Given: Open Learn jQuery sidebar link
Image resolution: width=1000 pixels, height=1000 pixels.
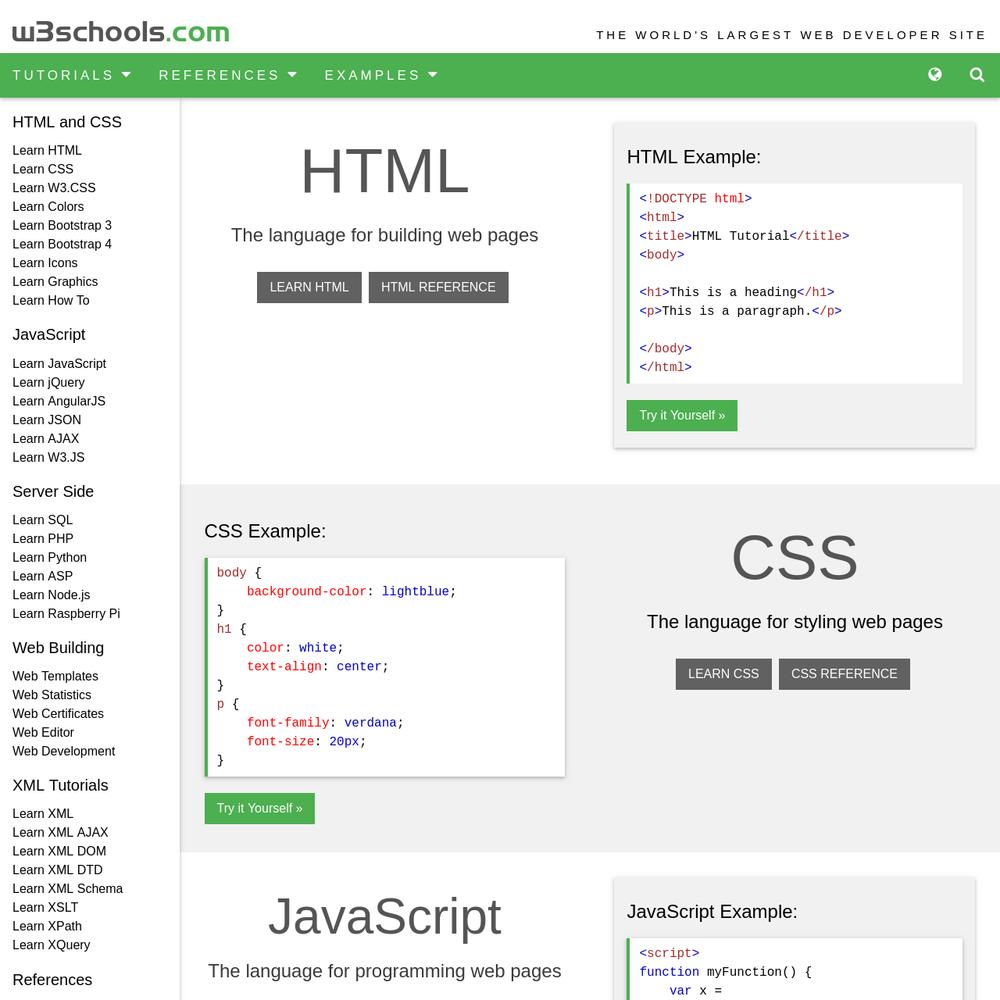Looking at the screenshot, I should click(x=48, y=383).
